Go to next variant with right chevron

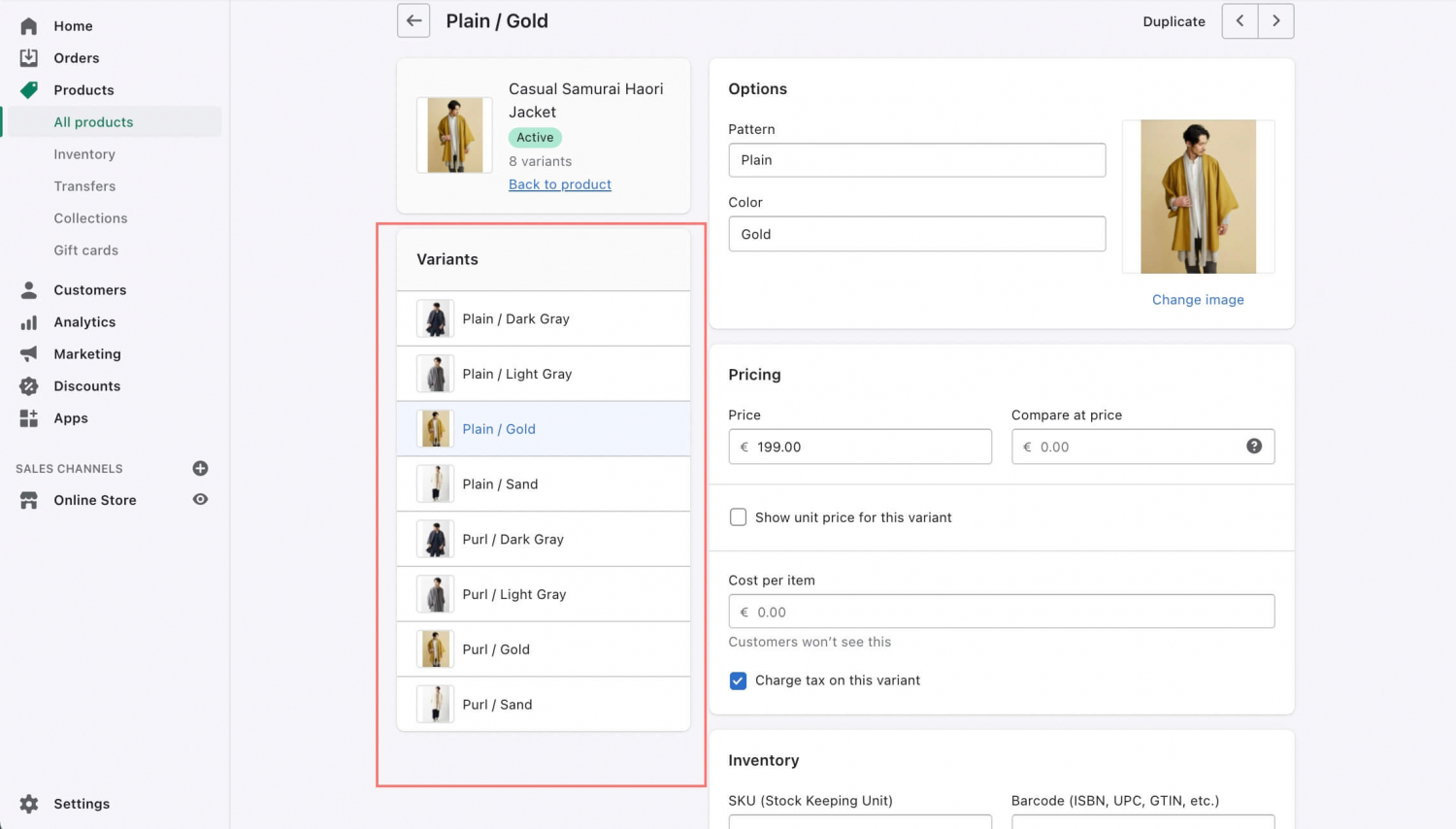[1276, 20]
